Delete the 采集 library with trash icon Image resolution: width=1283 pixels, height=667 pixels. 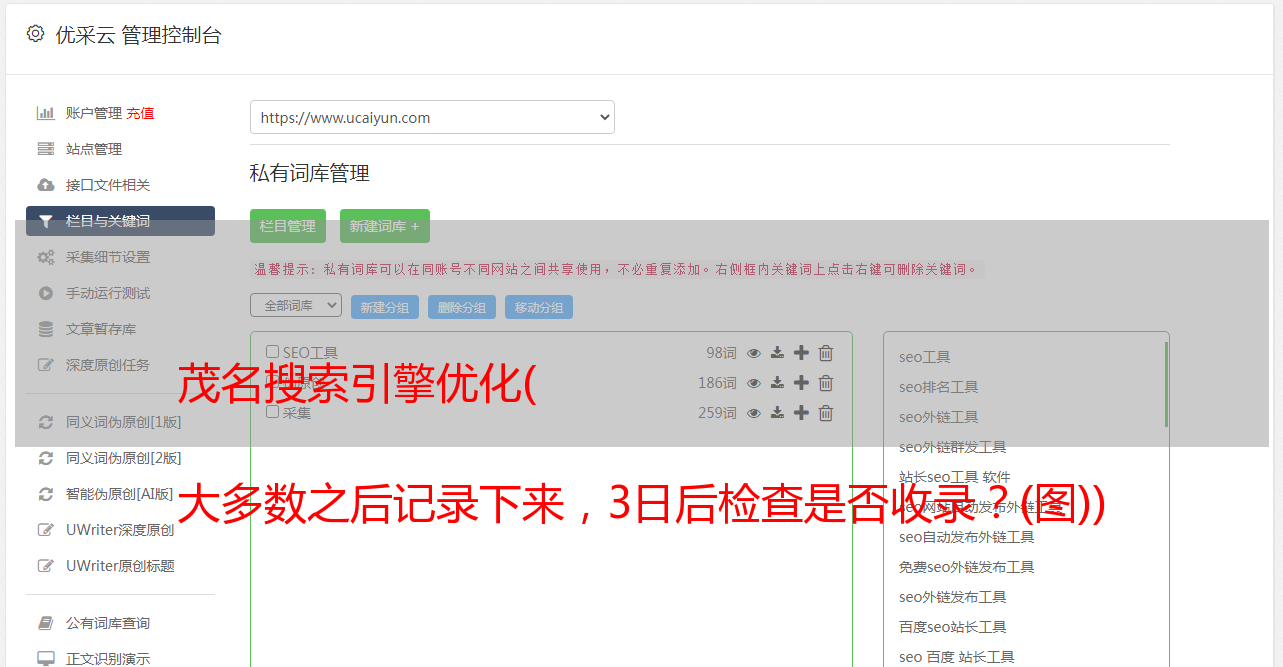[826, 413]
